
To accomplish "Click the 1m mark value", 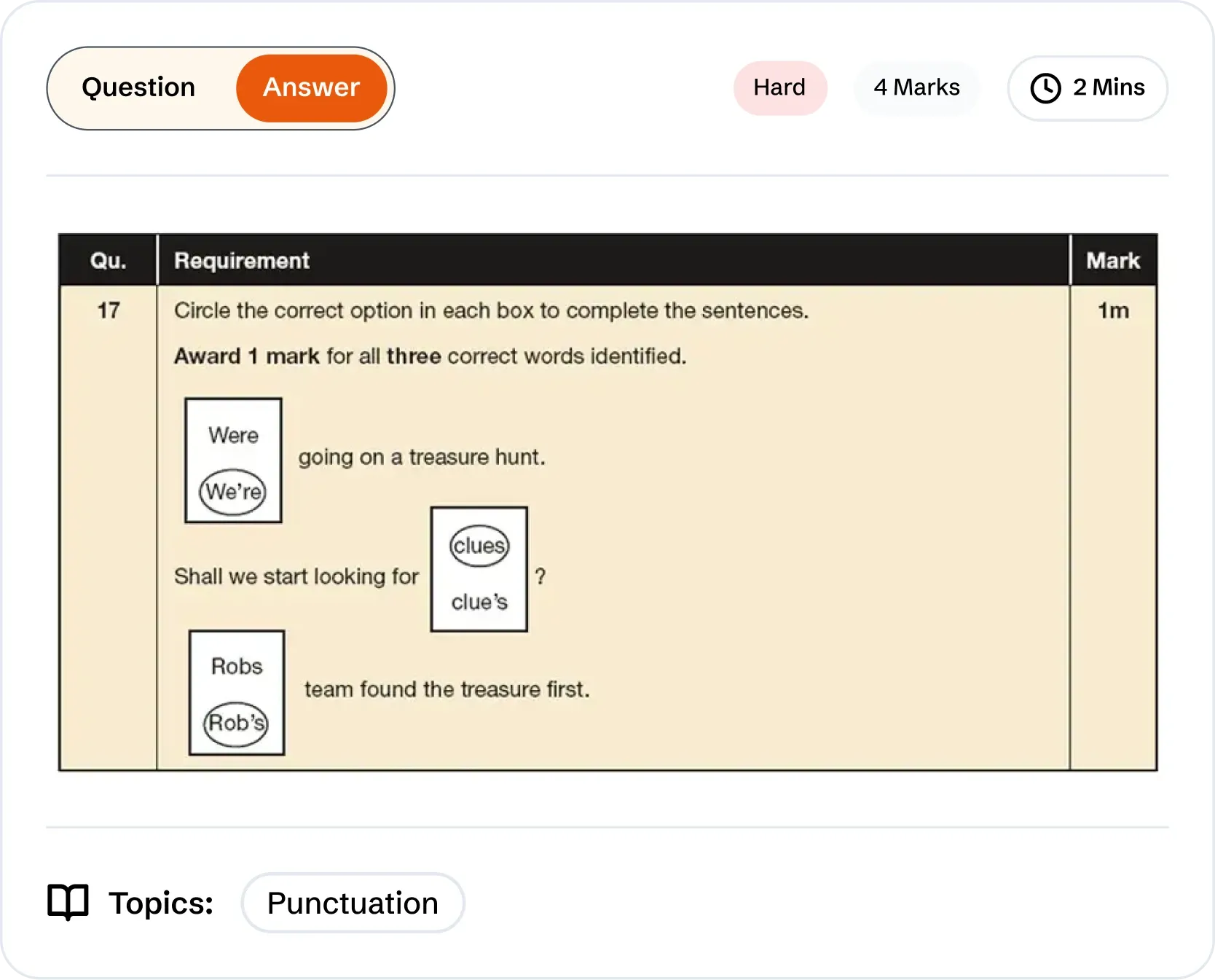I will tap(1112, 309).
